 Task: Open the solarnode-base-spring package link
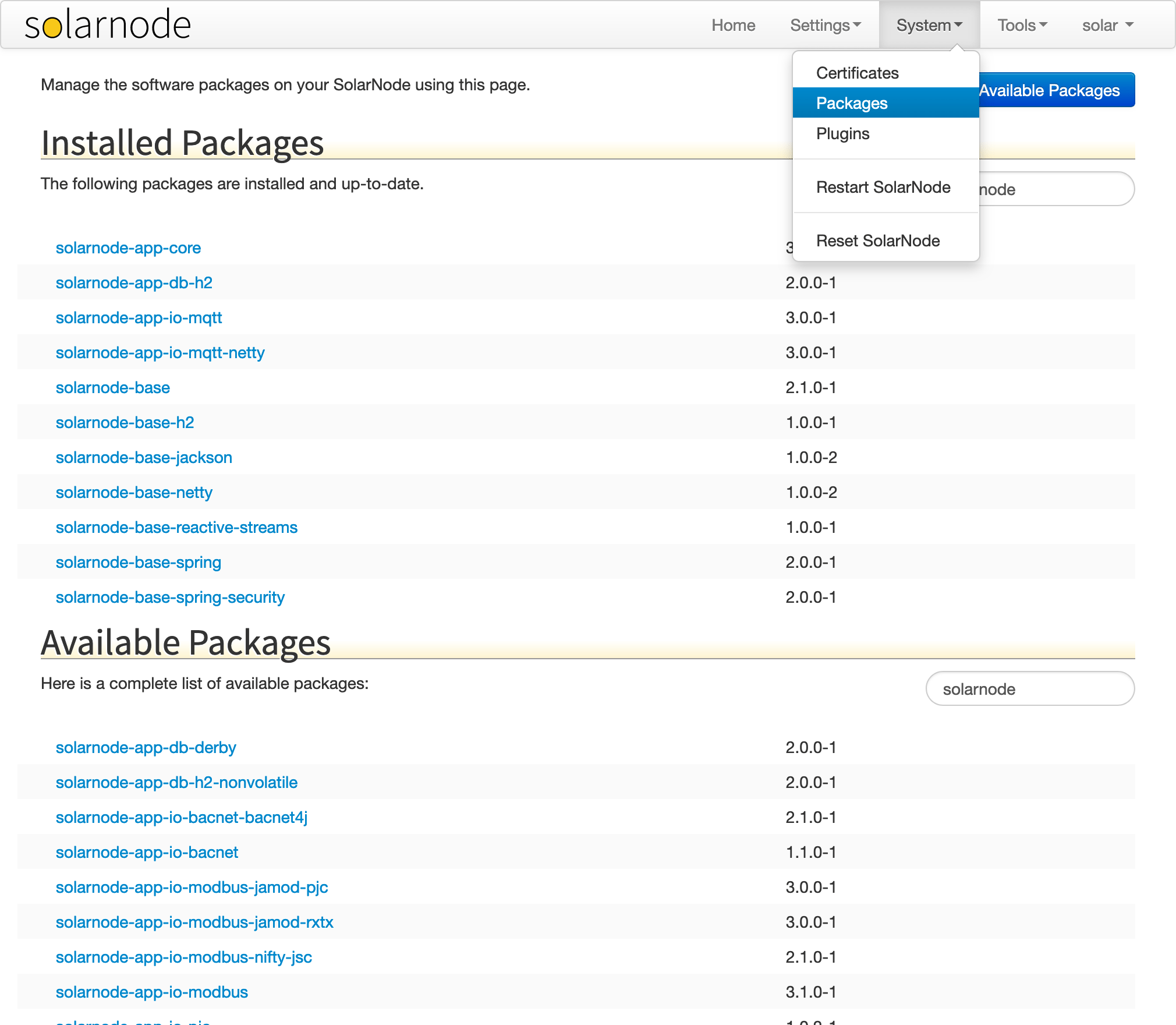tap(139, 563)
